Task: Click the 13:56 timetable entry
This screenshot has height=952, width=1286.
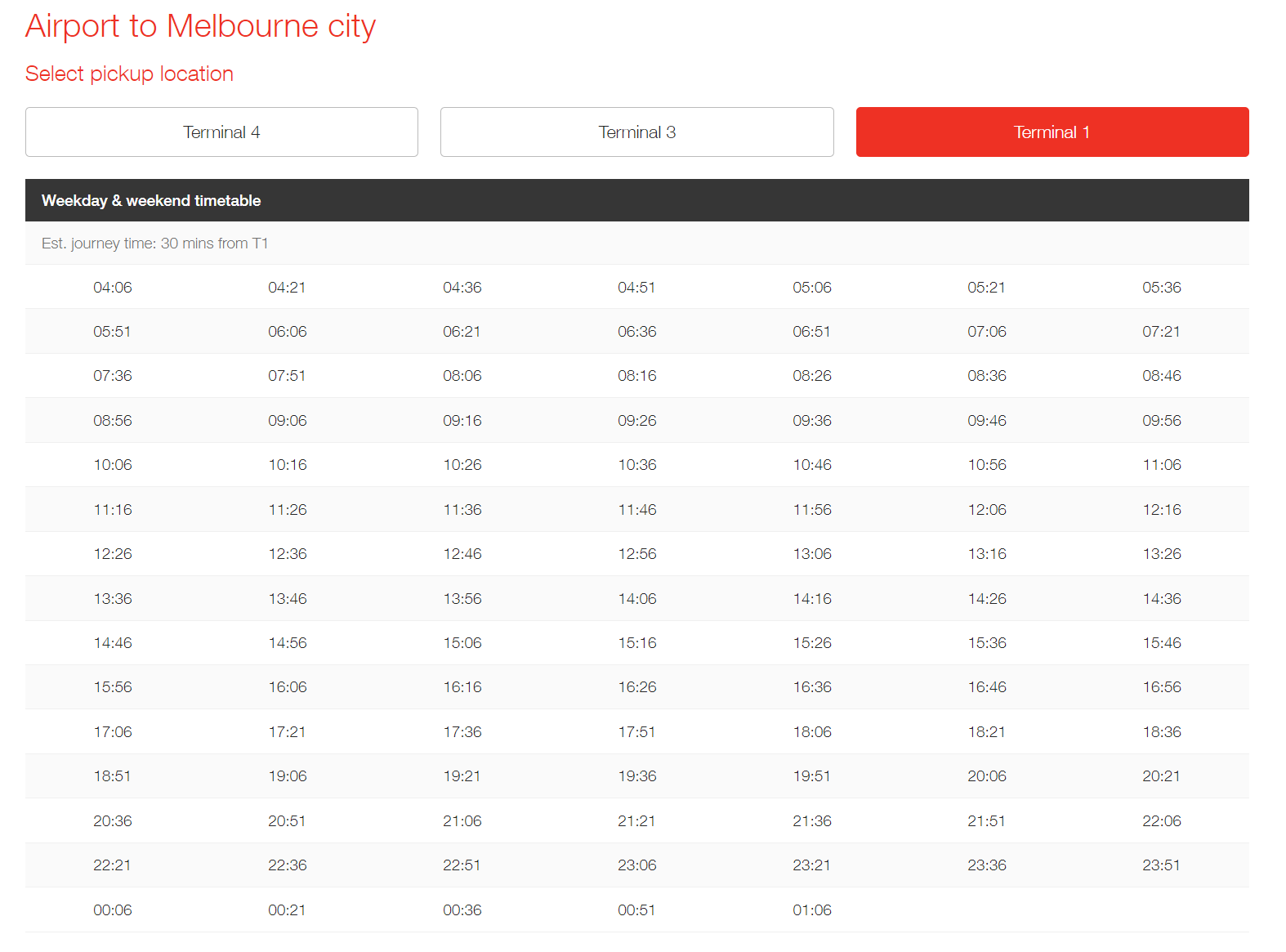Action: point(462,599)
